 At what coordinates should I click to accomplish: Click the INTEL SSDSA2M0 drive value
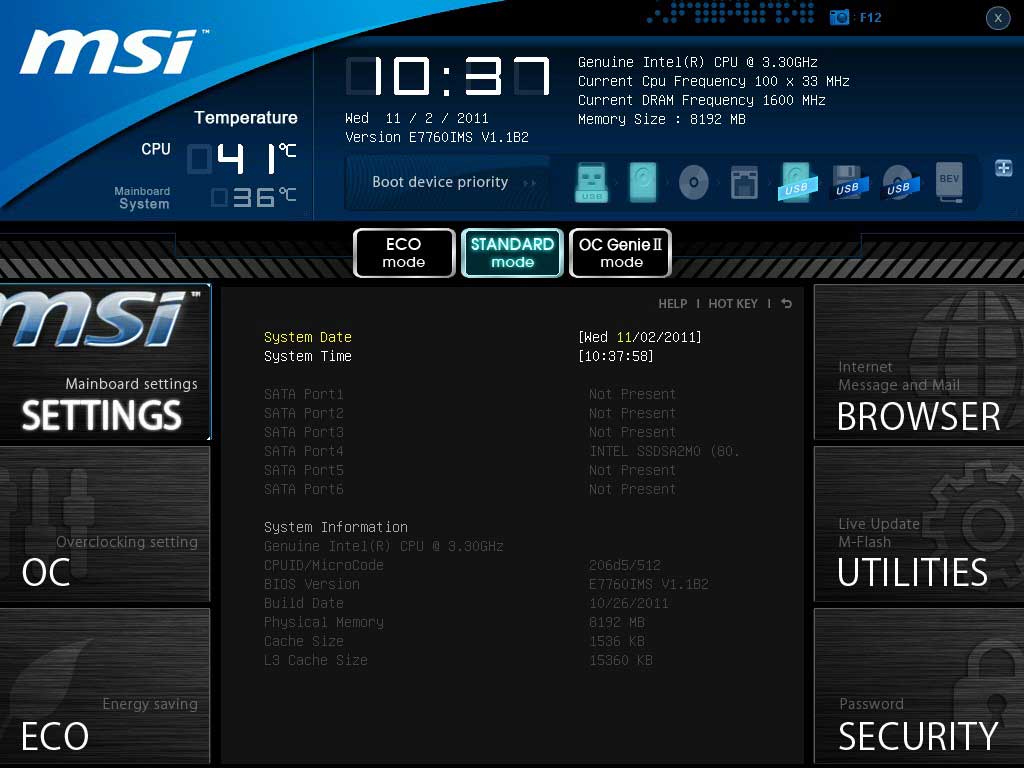664,451
